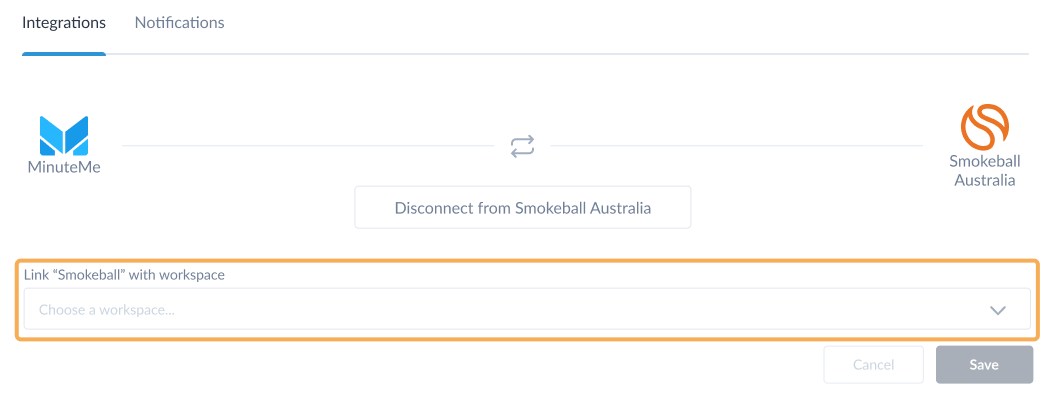Viewport: 1057px width, 406px height.
Task: Click the orange Smokeball logo icon
Action: [985, 126]
